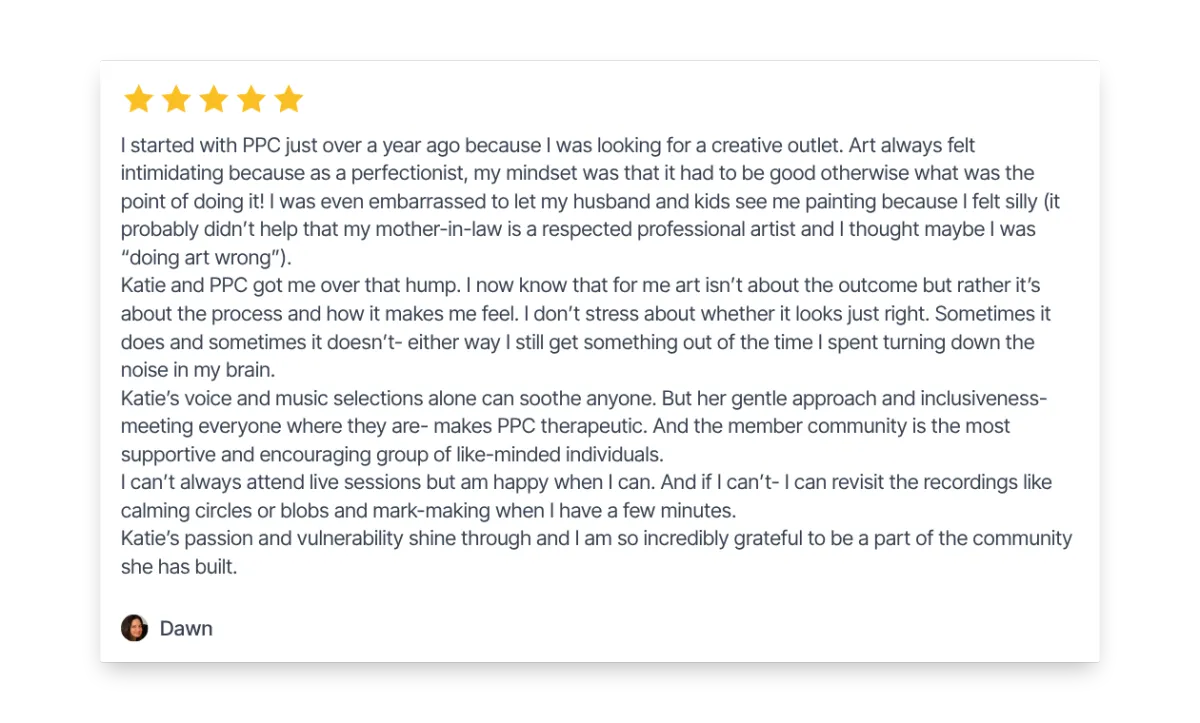Click the text "noise in my brain."

(197, 370)
